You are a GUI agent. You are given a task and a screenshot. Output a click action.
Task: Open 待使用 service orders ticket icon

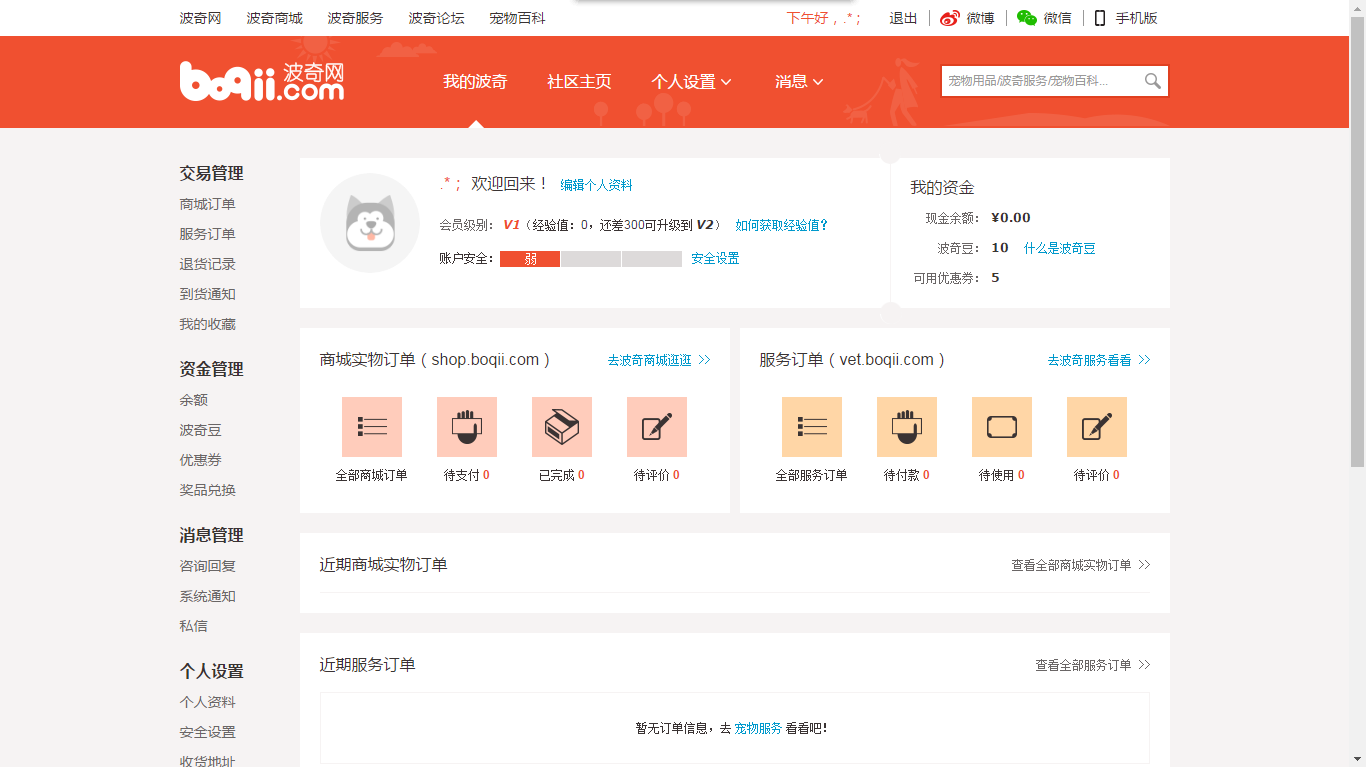click(1002, 427)
